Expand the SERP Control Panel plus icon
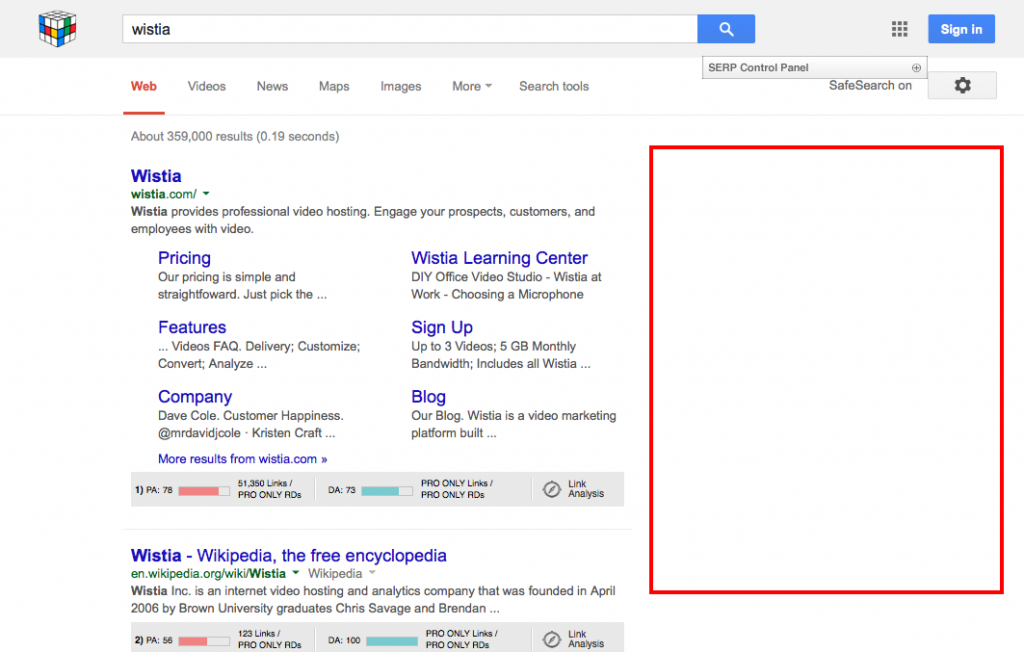The width and height of the screenshot is (1024, 652). point(916,68)
